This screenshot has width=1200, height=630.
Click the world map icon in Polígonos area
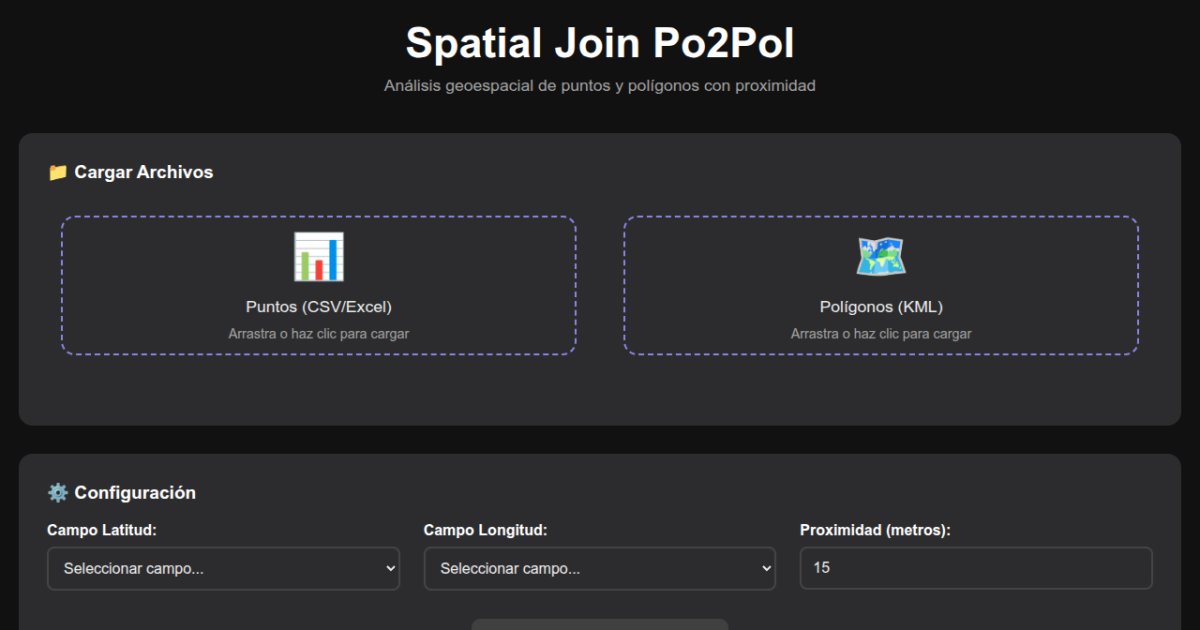pos(881,257)
